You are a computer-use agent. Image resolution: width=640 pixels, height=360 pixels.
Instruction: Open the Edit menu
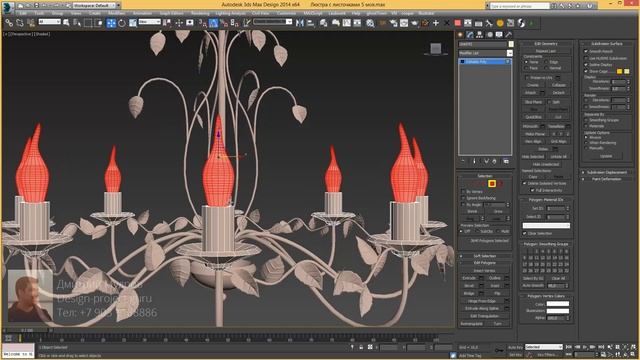pyautogui.click(x=23, y=13)
